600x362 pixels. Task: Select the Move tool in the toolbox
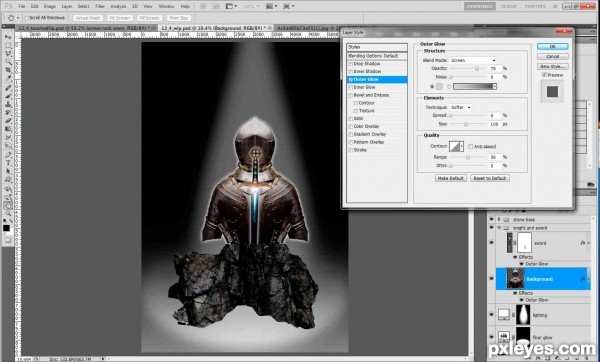(8, 37)
